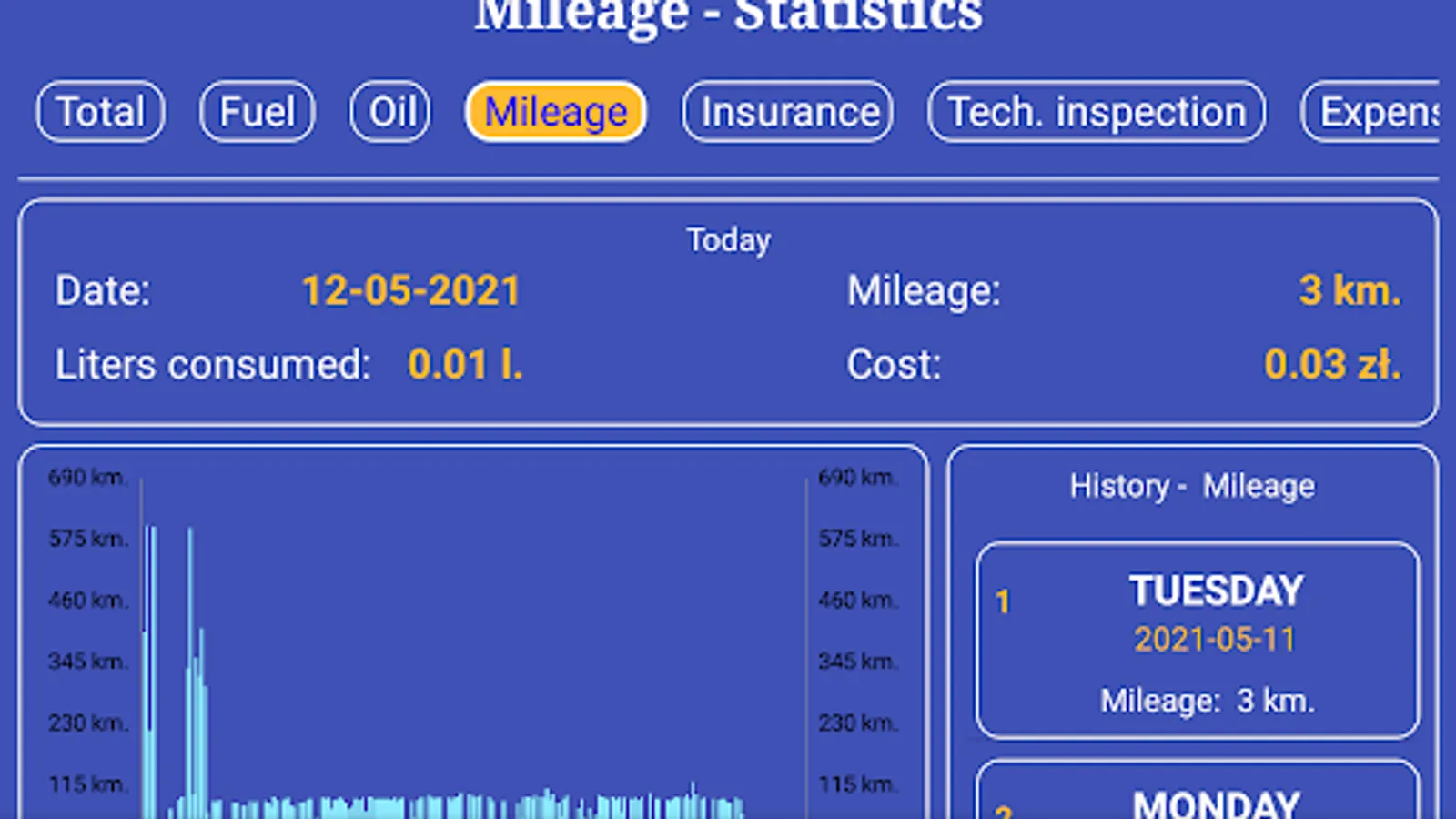1456x819 pixels.
Task: Switch to the Total statistics tab
Action: click(x=99, y=112)
